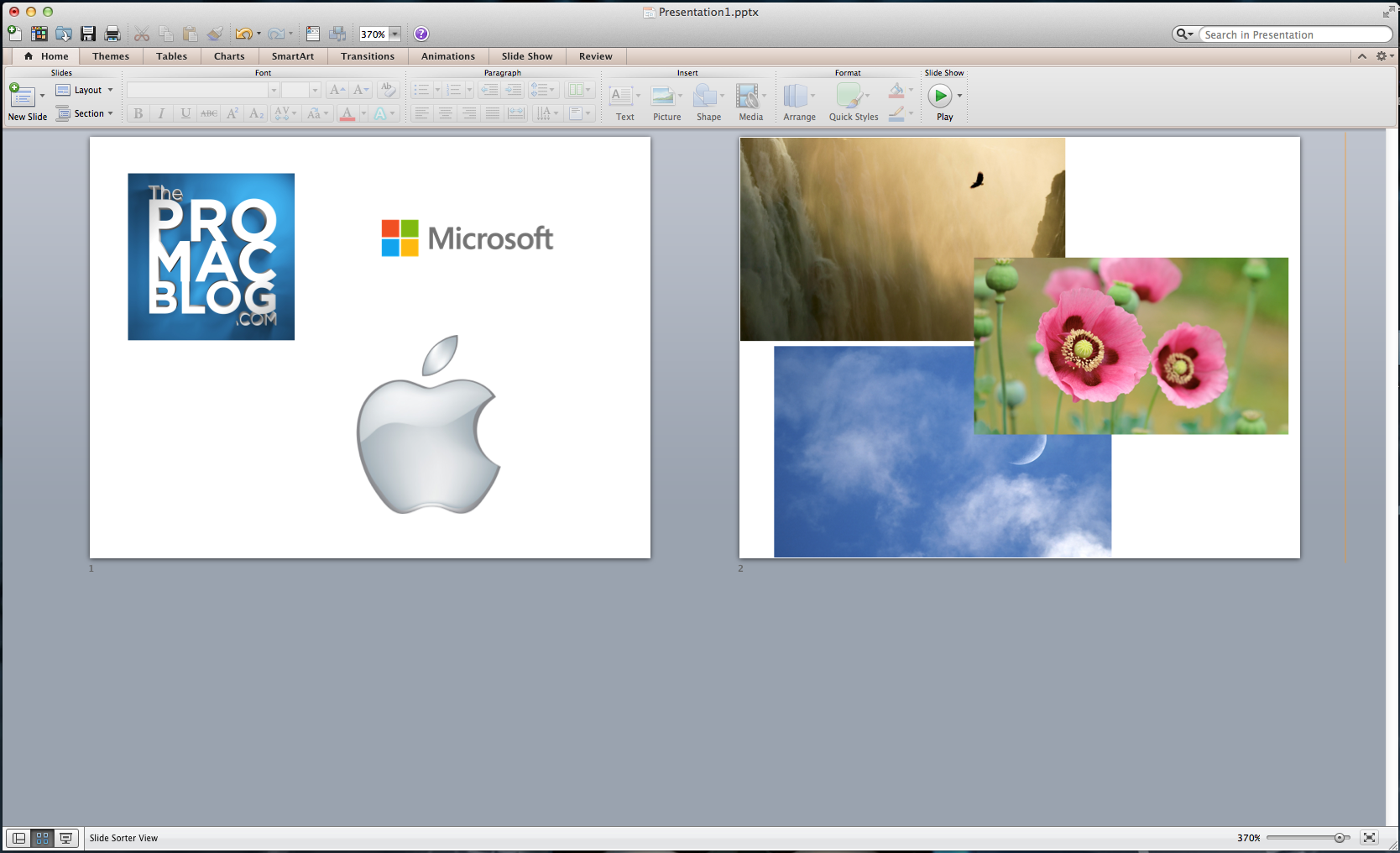1400x853 pixels.
Task: Save the presentation with floppy disk icon
Action: pos(88,34)
